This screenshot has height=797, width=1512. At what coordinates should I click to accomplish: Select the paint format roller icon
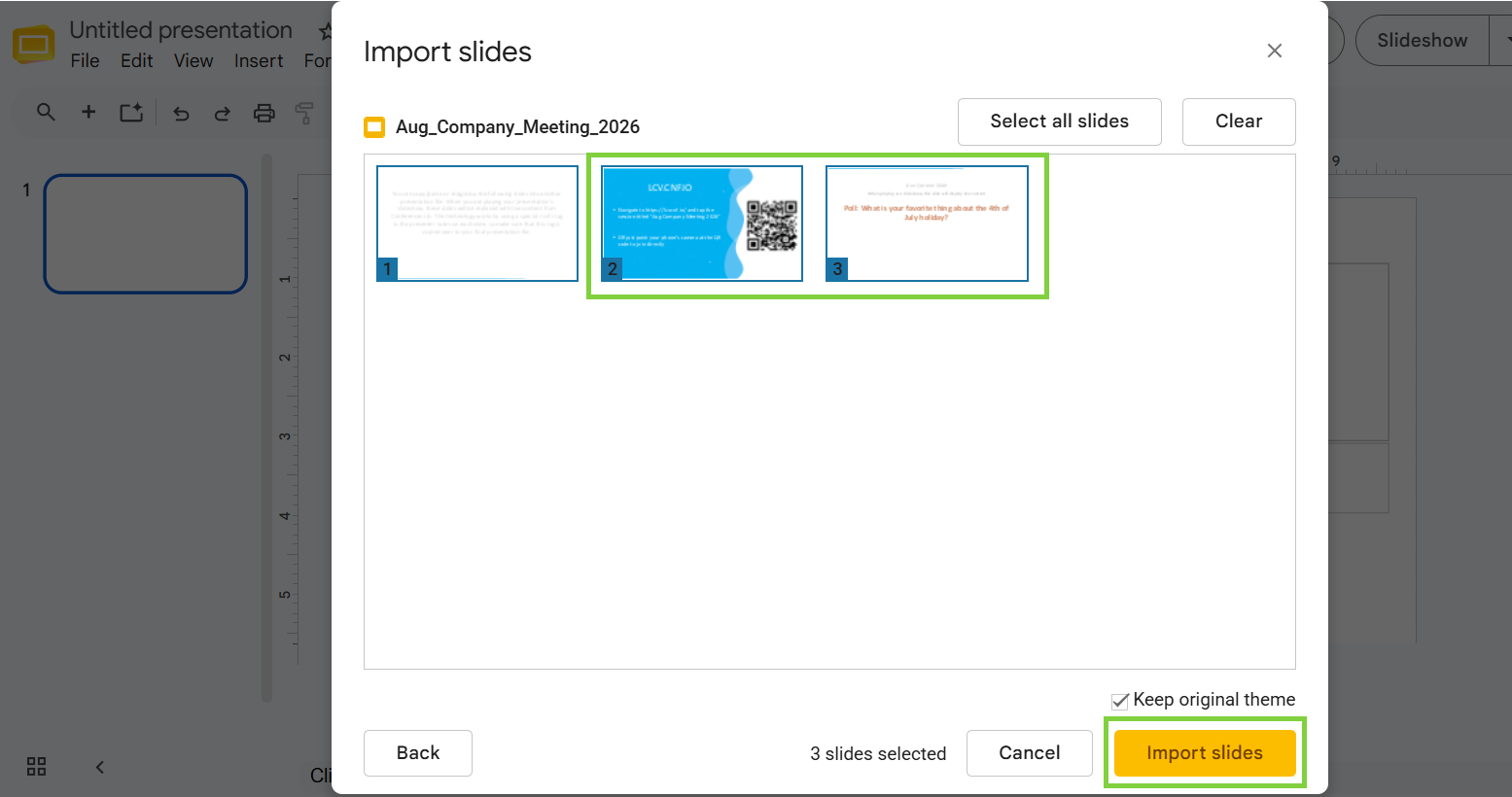pyautogui.click(x=304, y=113)
